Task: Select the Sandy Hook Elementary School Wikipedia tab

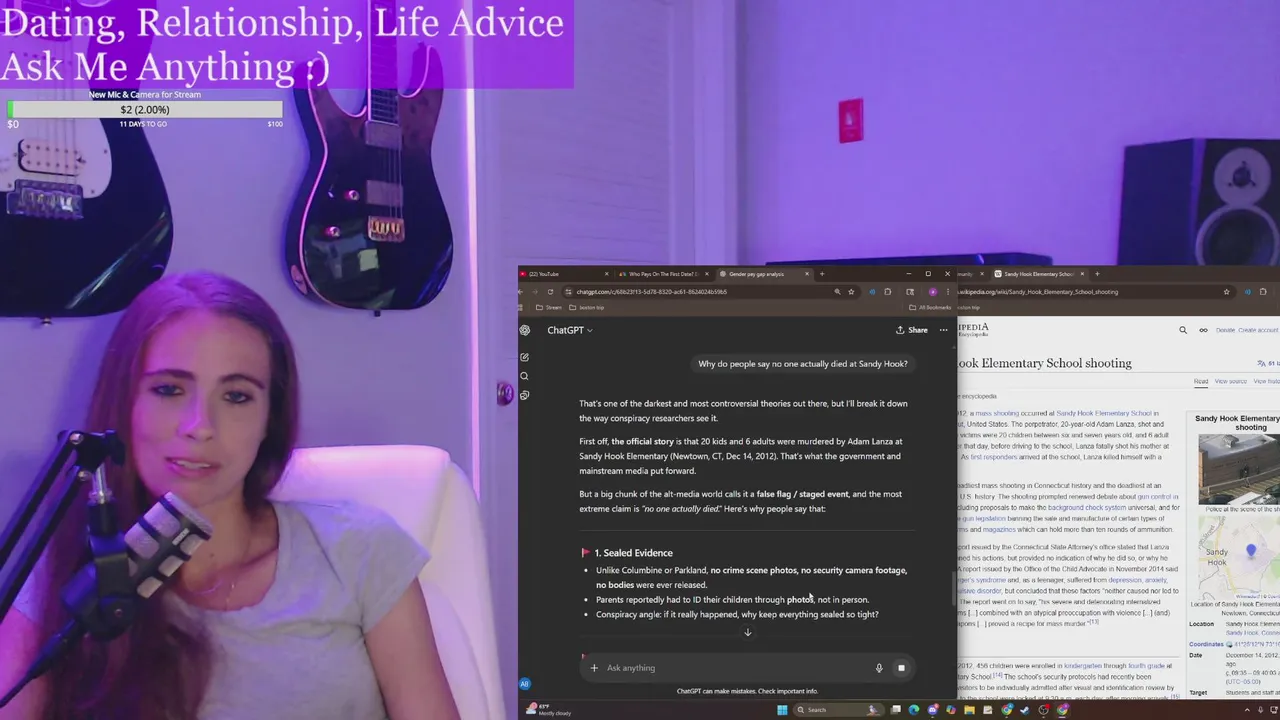Action: [x=1039, y=274]
